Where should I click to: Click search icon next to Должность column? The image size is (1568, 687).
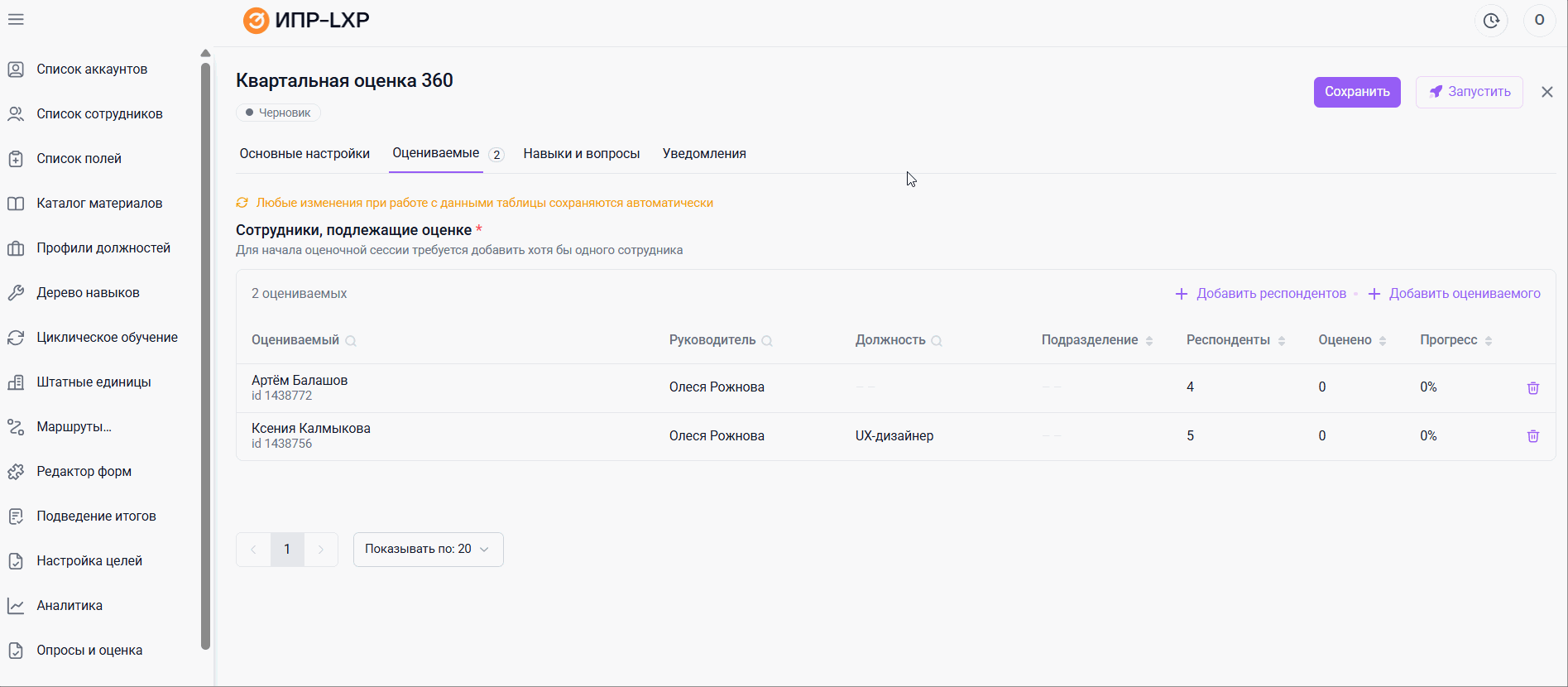click(x=937, y=341)
